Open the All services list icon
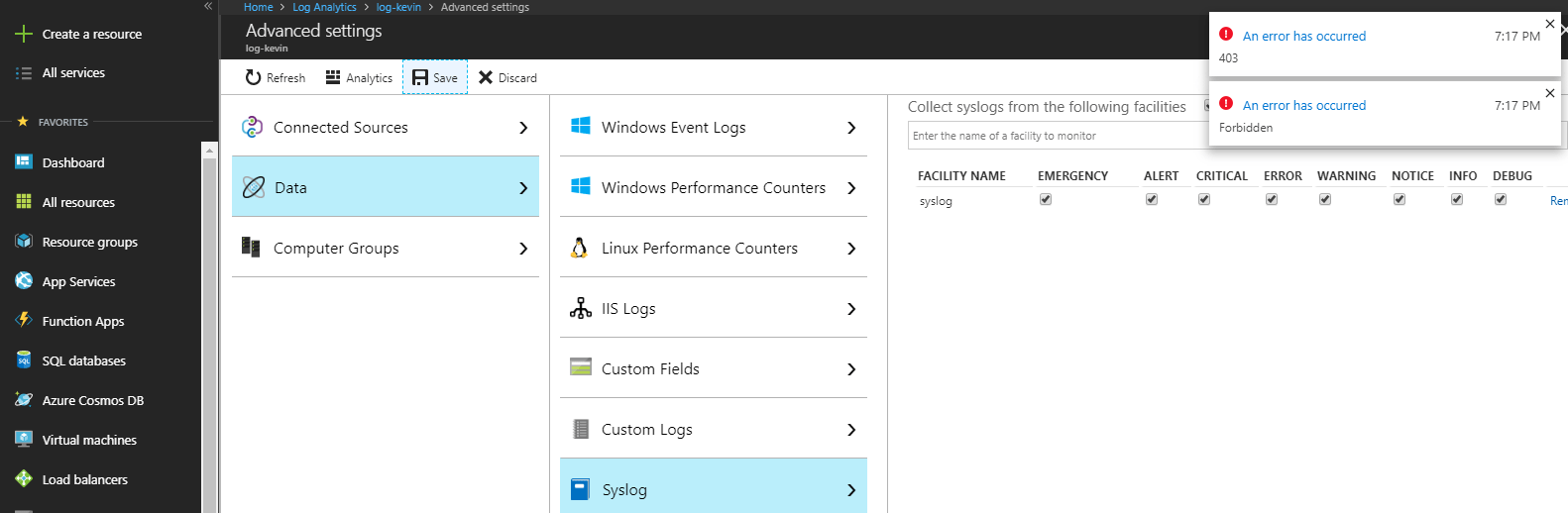 click(24, 73)
